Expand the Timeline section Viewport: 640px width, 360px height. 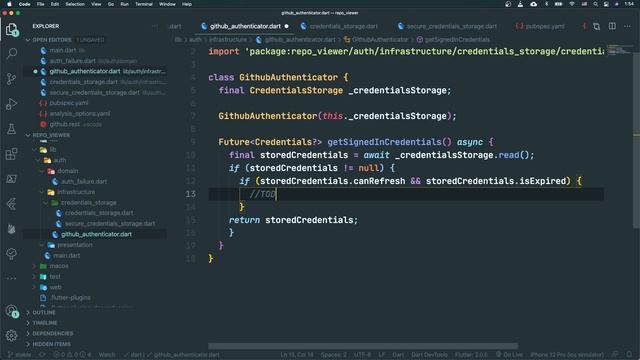click(x=44, y=323)
